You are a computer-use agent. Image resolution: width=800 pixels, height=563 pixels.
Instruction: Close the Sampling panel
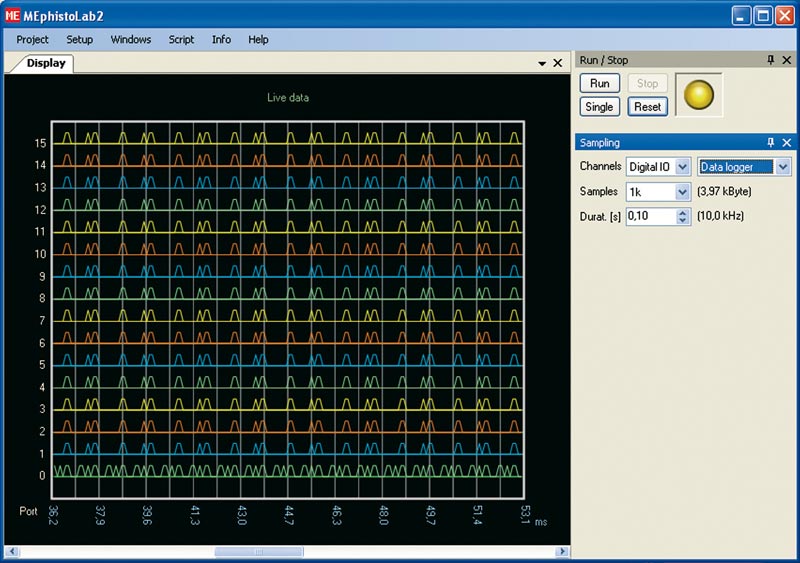coord(787,142)
